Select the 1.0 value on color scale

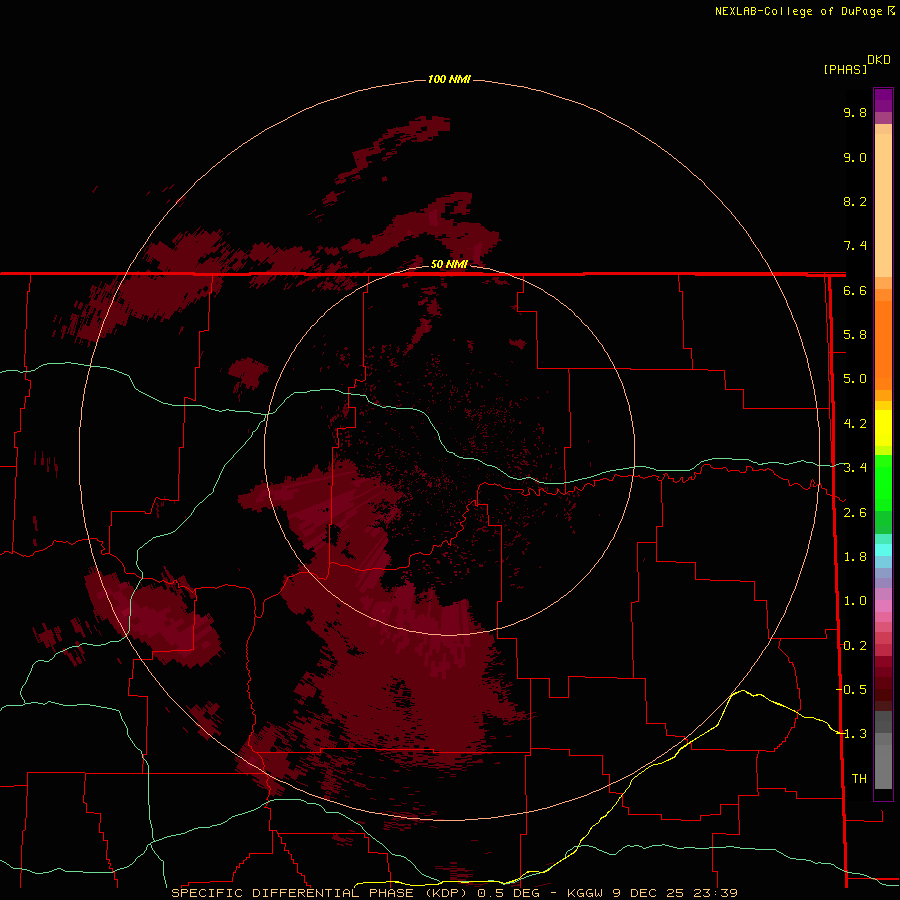click(x=855, y=601)
